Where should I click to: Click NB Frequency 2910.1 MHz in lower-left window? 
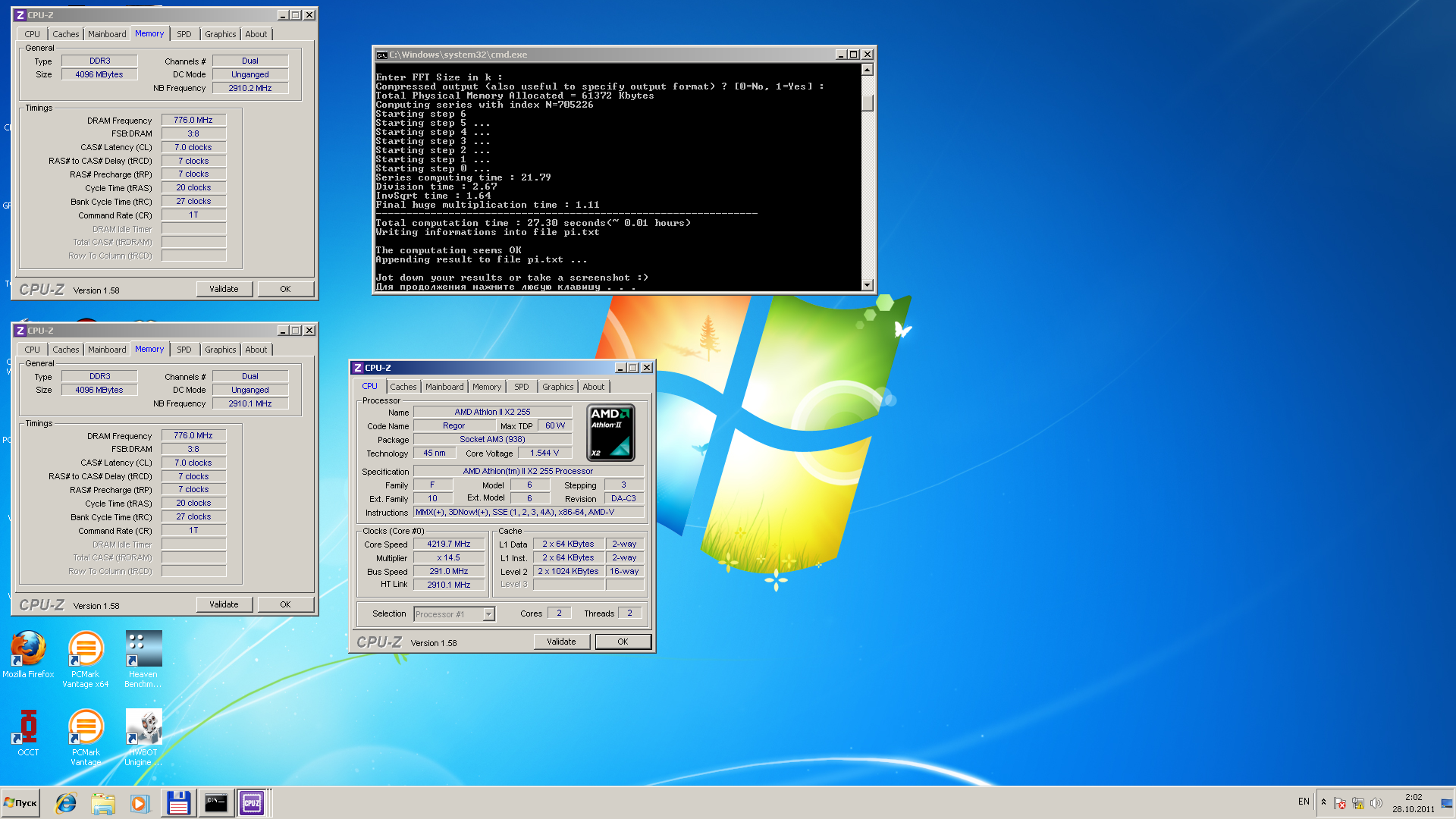click(250, 404)
